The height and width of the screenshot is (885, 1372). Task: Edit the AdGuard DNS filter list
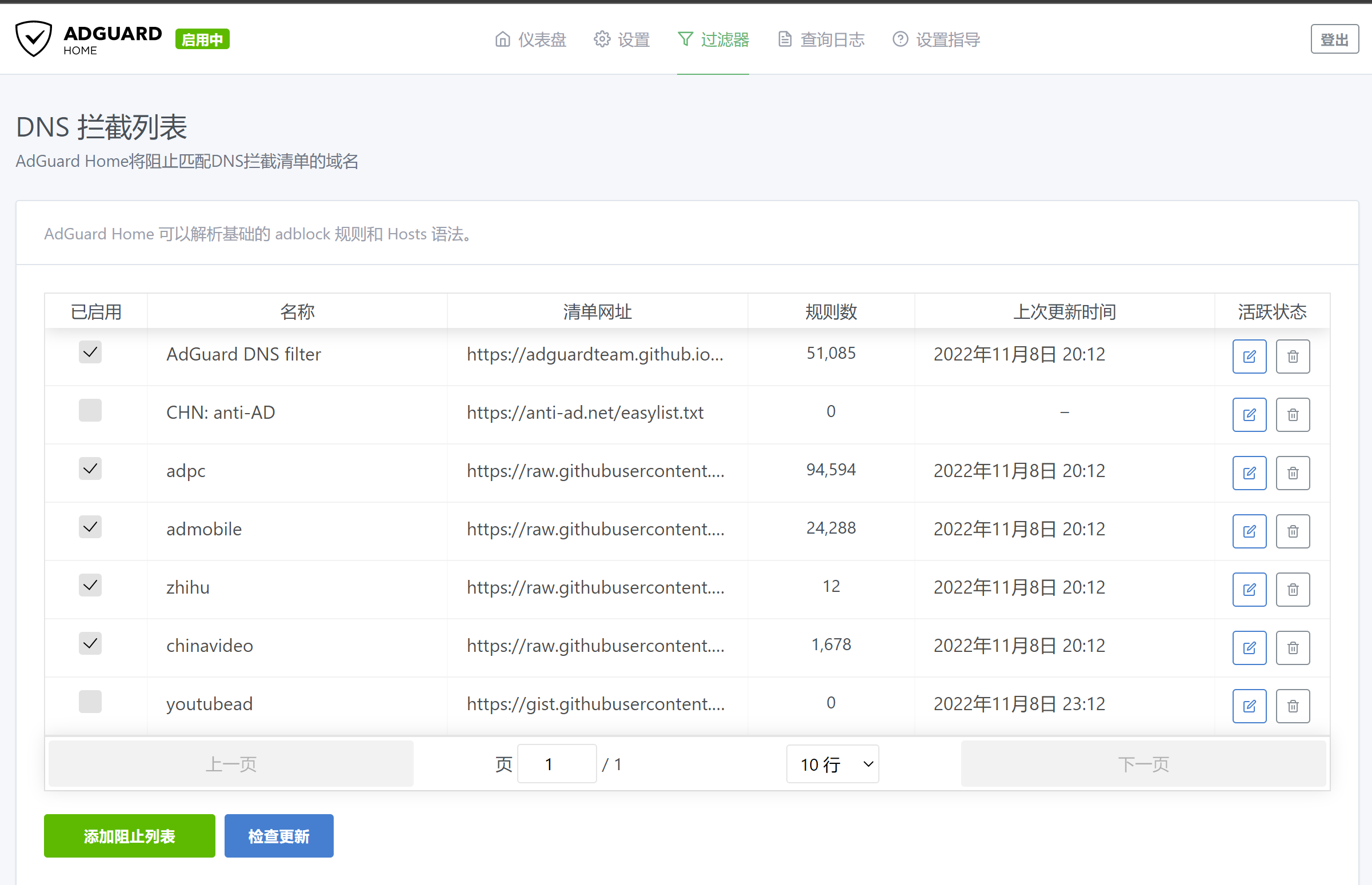pyautogui.click(x=1249, y=357)
